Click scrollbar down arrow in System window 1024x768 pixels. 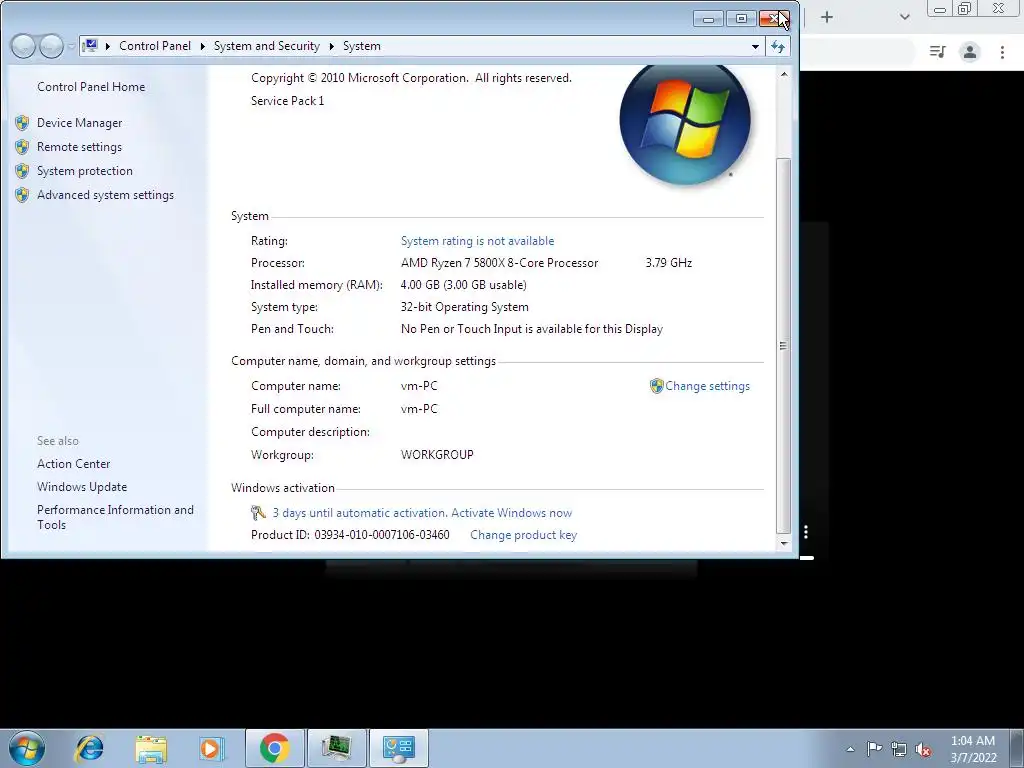(x=784, y=543)
